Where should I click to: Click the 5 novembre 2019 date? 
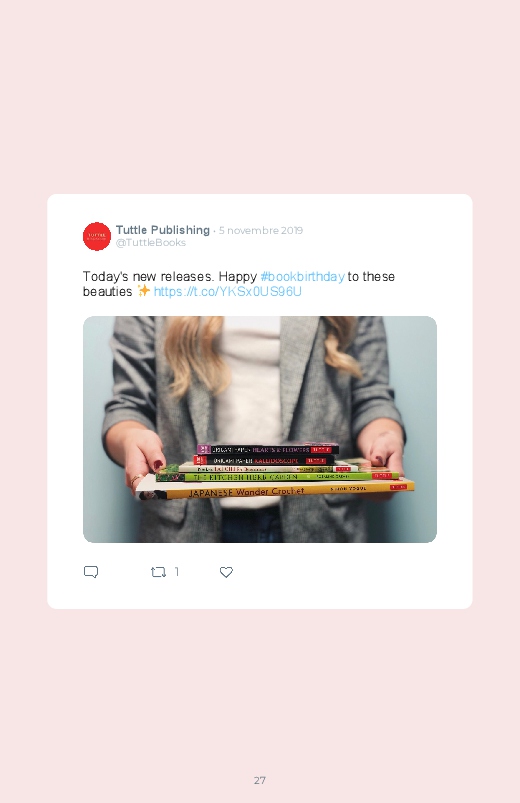[x=261, y=230]
